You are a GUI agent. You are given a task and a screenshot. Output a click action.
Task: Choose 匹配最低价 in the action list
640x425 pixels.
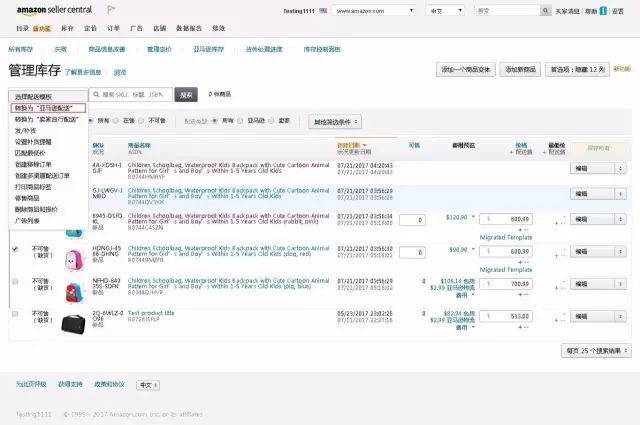coord(30,153)
